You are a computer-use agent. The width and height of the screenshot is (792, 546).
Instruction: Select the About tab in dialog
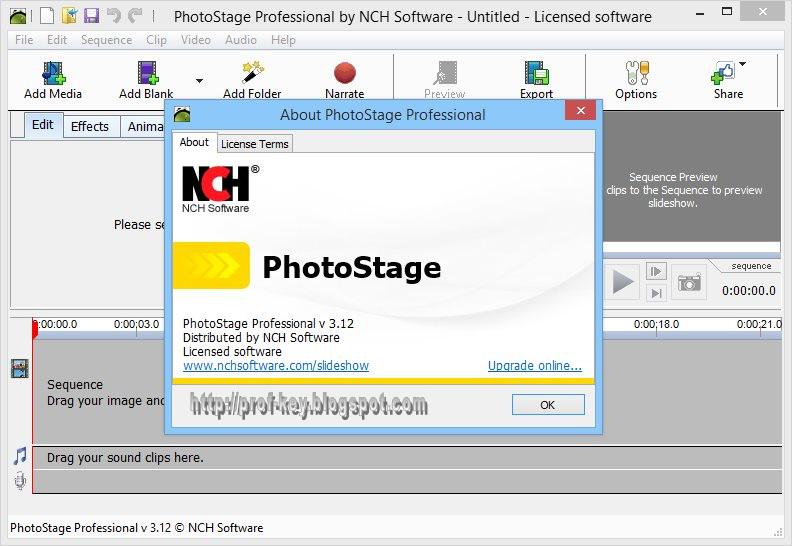tap(194, 142)
